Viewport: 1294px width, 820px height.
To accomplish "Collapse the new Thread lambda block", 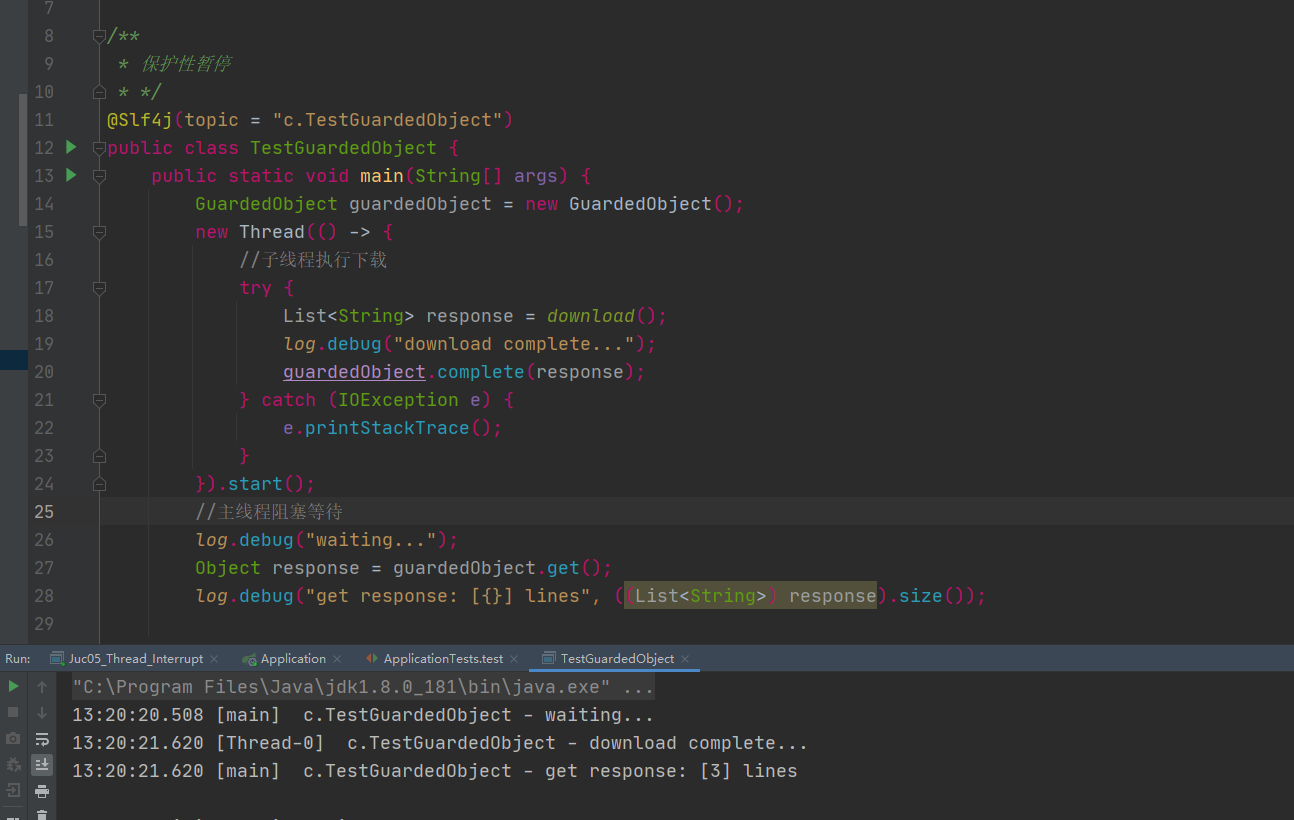I will [x=99, y=232].
